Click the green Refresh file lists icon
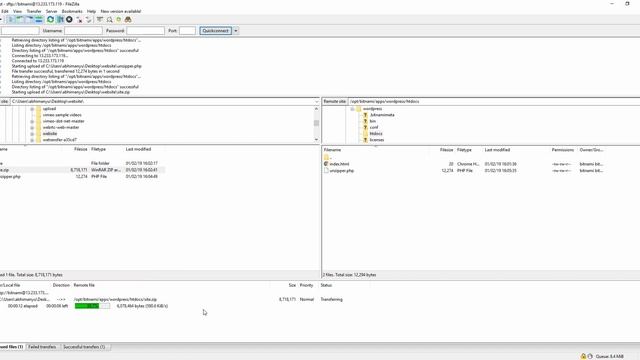The width and height of the screenshot is (640, 360). 50,20
